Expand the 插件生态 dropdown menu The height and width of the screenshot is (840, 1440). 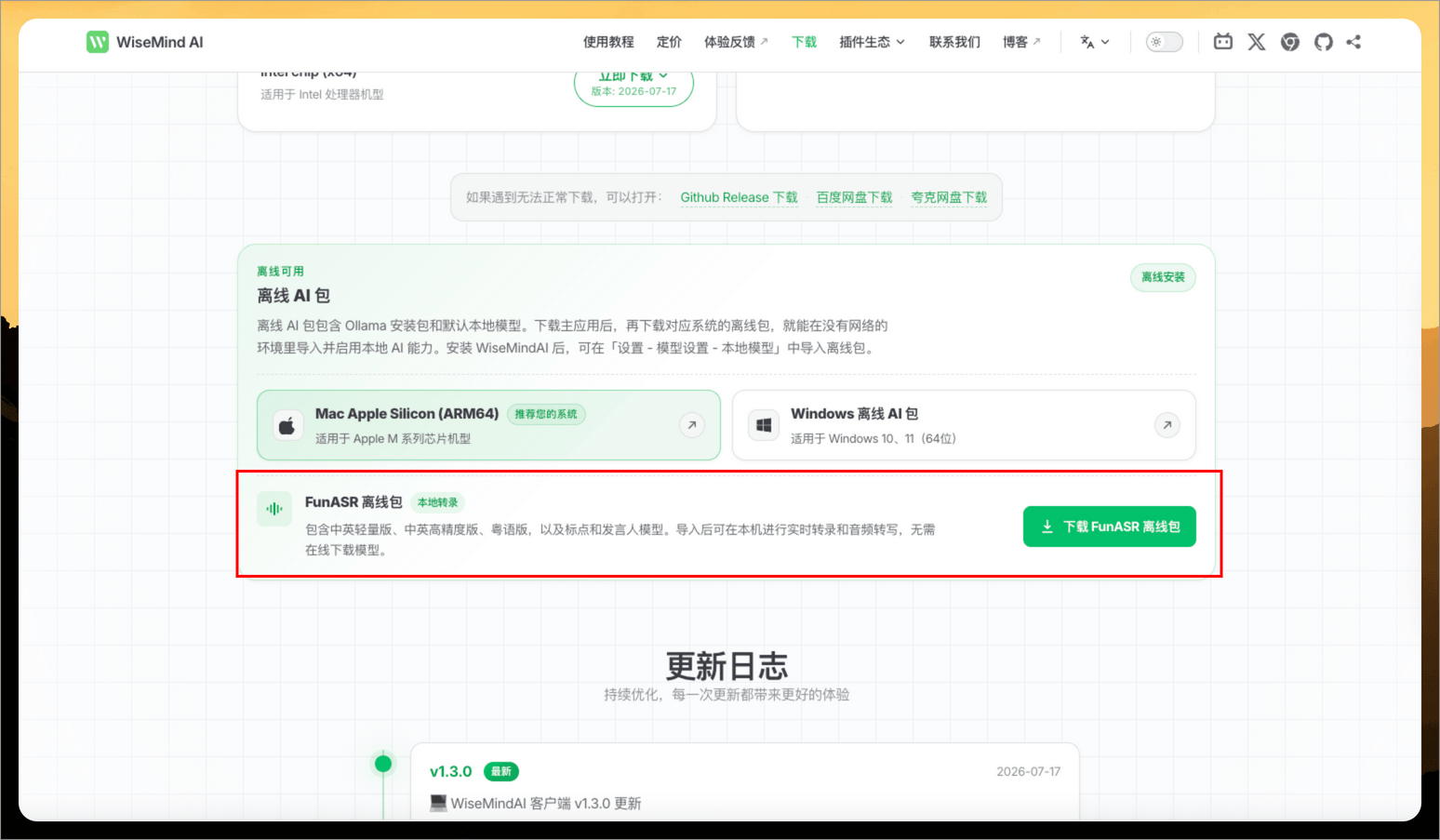click(x=872, y=42)
